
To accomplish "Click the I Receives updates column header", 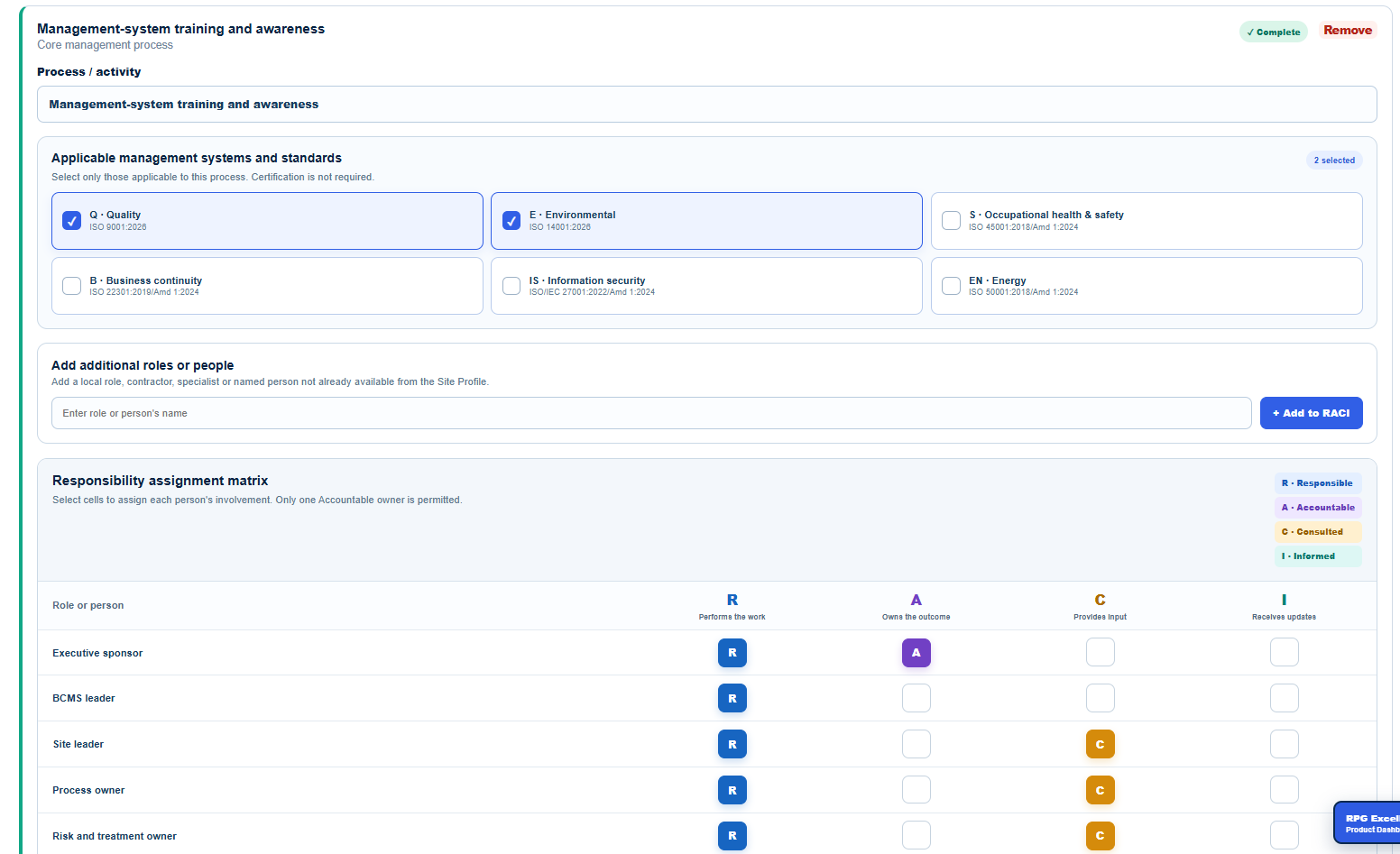I will pos(1285,607).
